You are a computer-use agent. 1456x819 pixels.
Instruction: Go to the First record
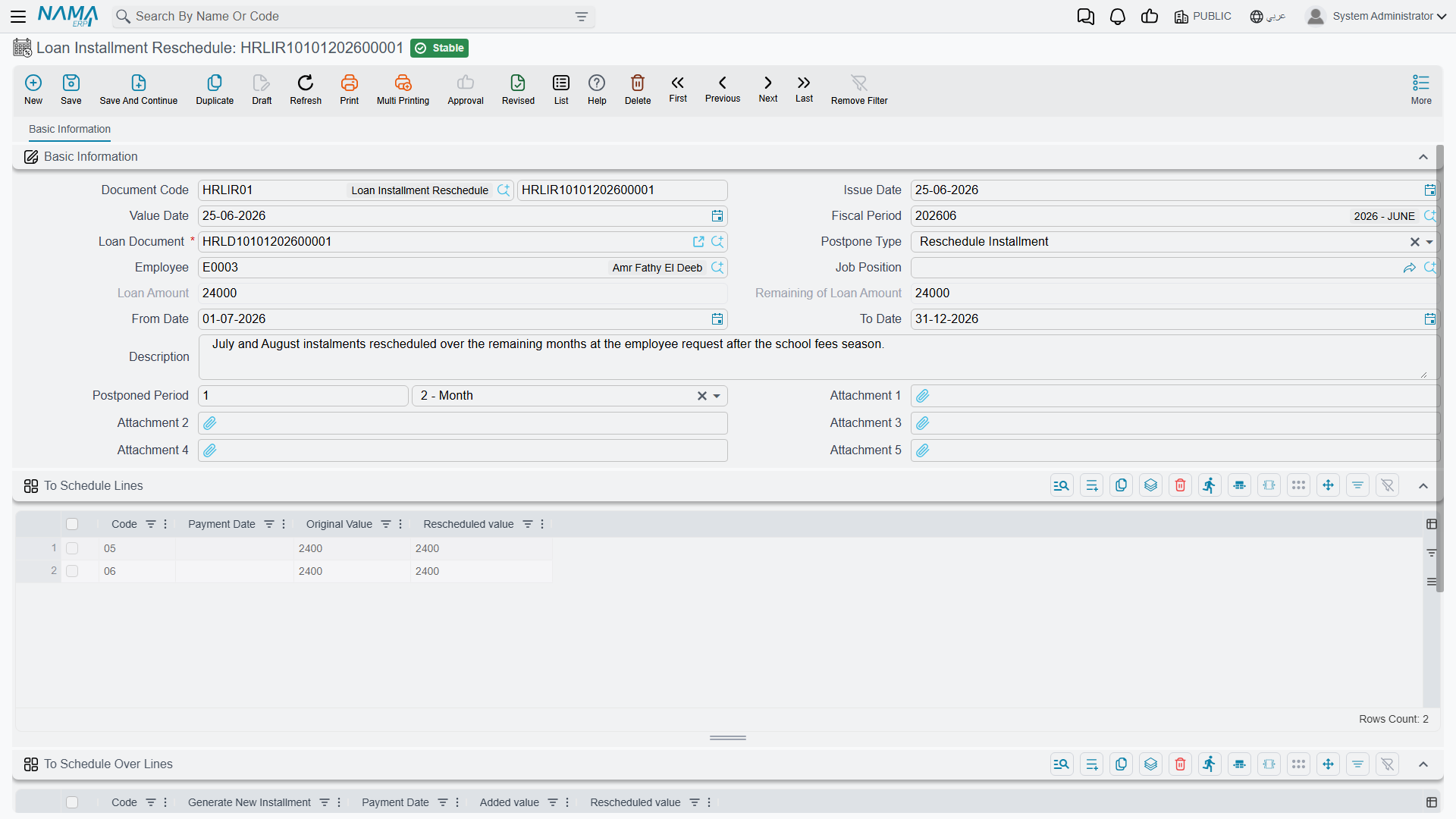(x=678, y=88)
